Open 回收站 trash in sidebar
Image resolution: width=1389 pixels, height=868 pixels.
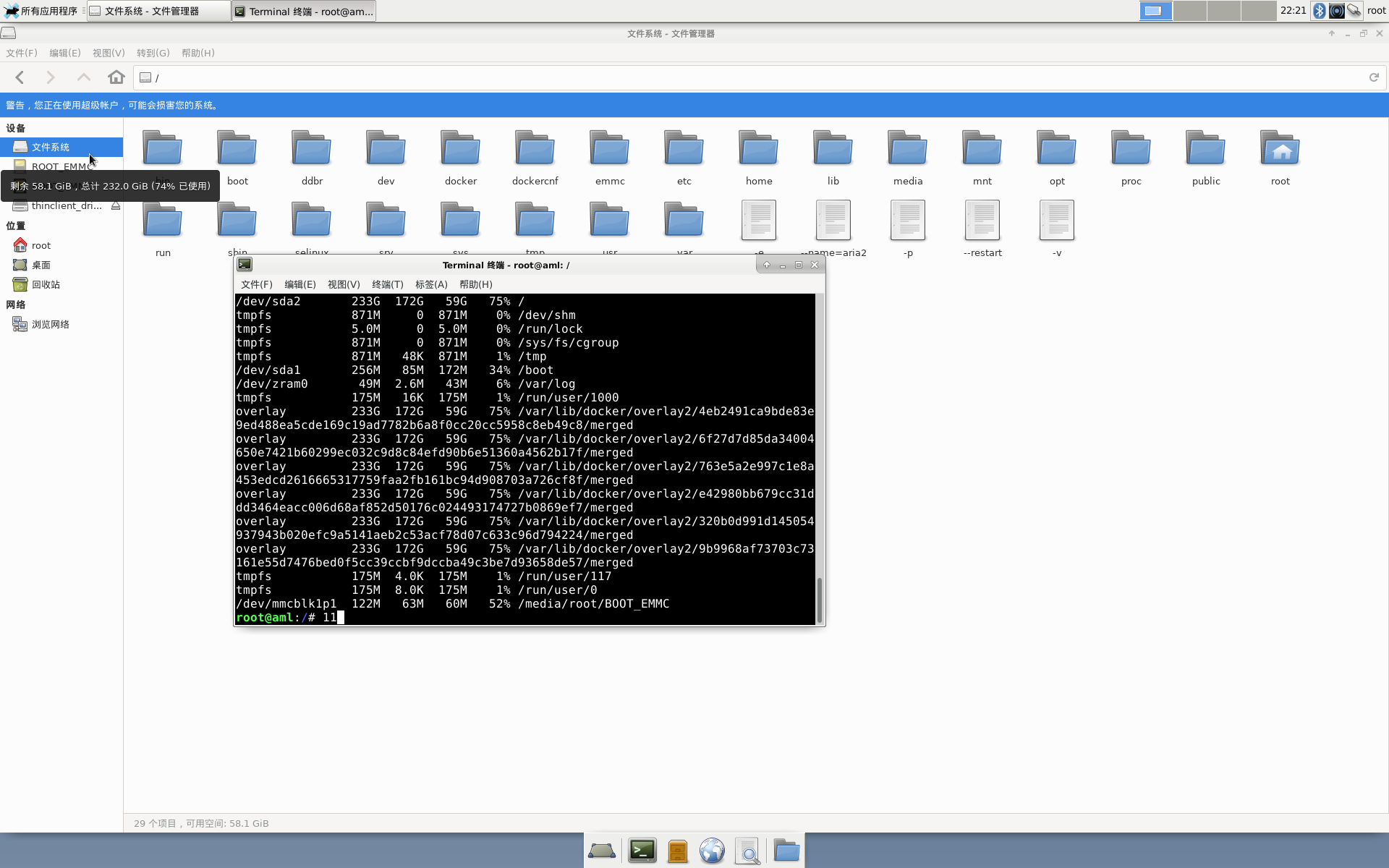click(61, 285)
